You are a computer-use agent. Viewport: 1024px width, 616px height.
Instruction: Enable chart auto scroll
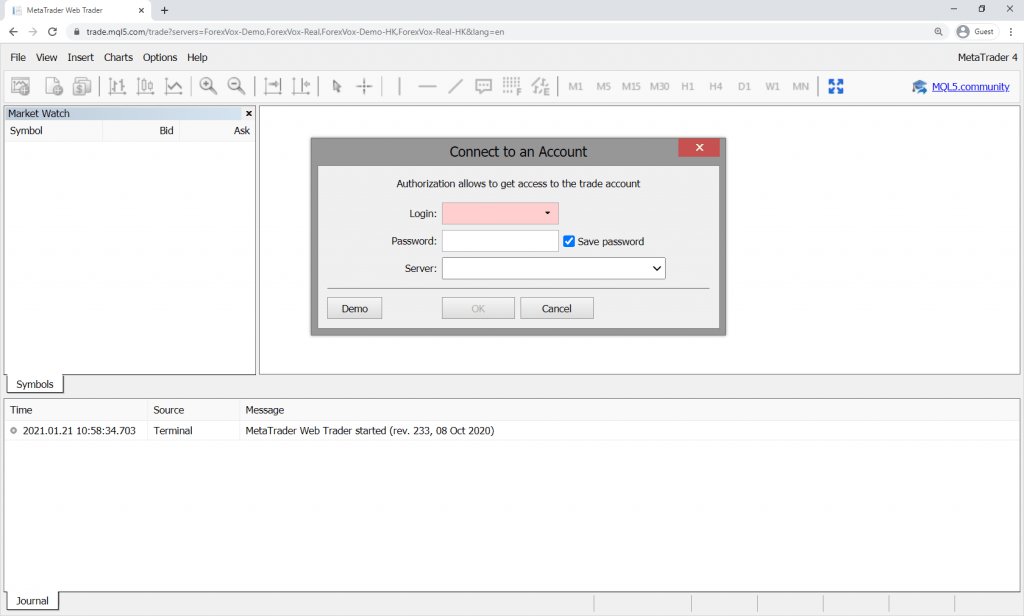[272, 86]
